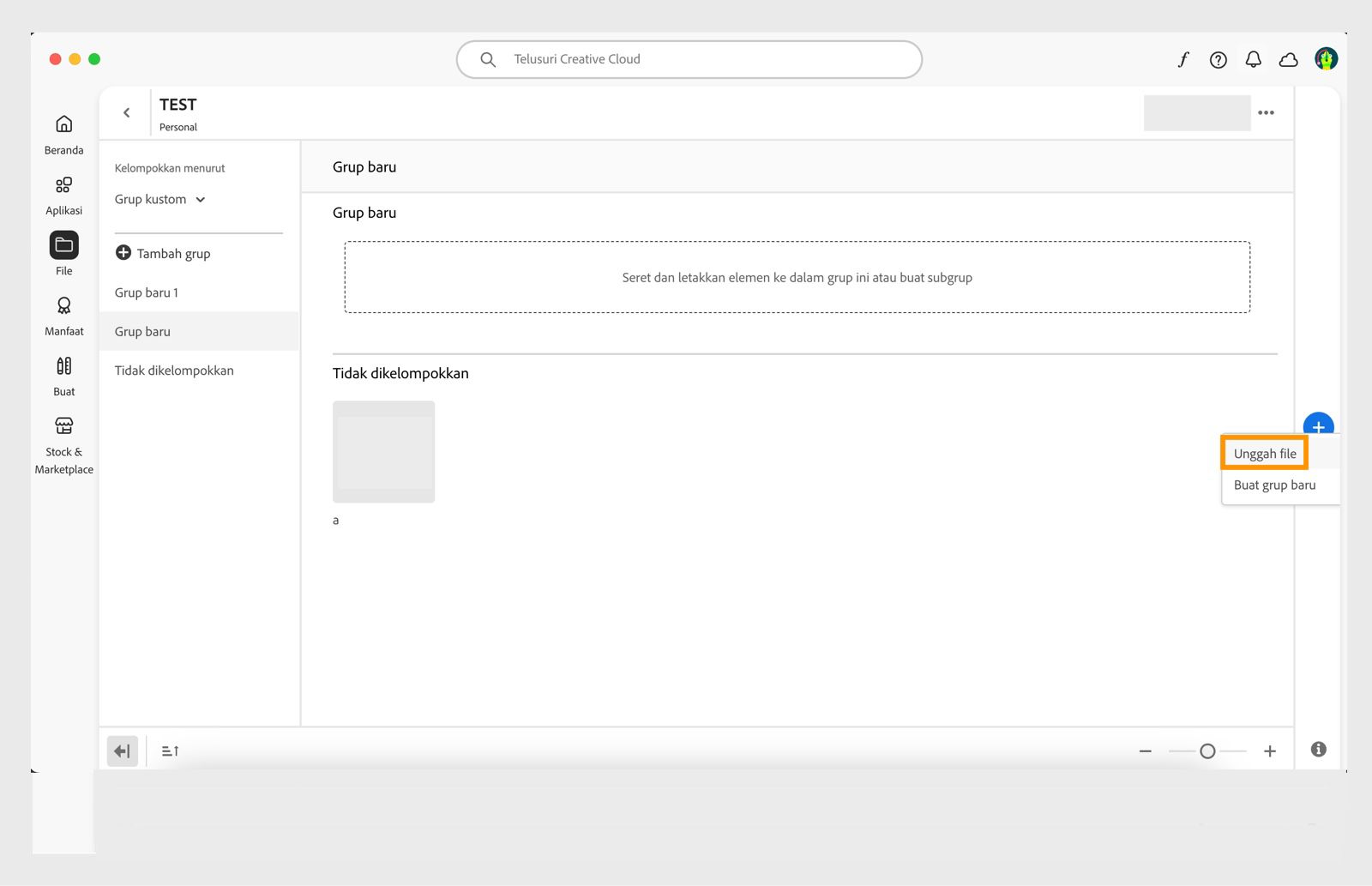The width and height of the screenshot is (1372, 886).
Task: Click the Grup baru header bar text
Action: tap(364, 166)
